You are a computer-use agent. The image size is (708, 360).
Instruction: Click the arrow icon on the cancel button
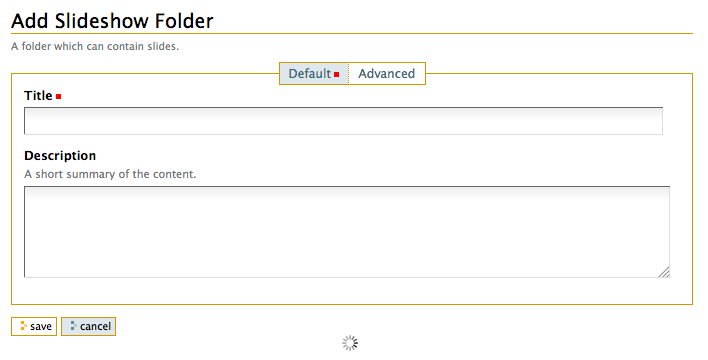click(x=74, y=326)
